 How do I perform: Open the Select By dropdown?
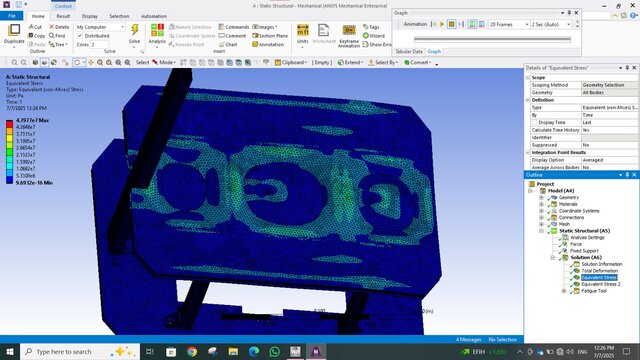[x=383, y=62]
